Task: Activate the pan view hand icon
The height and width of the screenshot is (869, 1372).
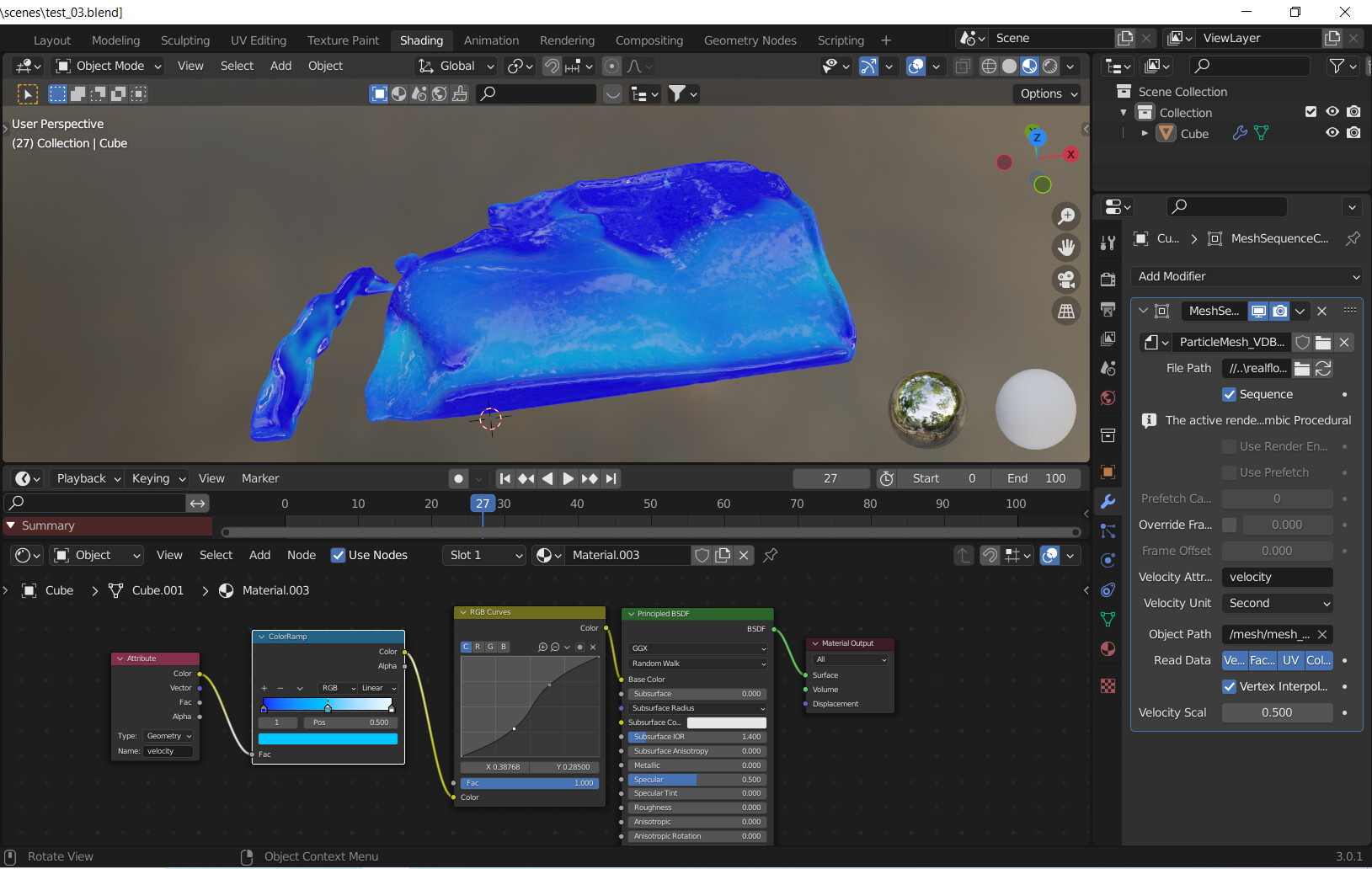Action: click(1066, 248)
